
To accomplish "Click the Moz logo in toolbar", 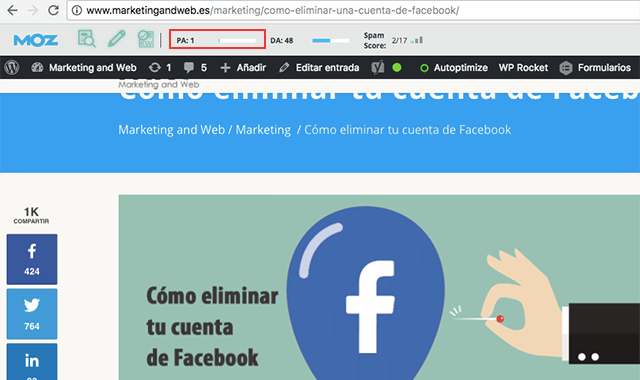I will pyautogui.click(x=36, y=40).
